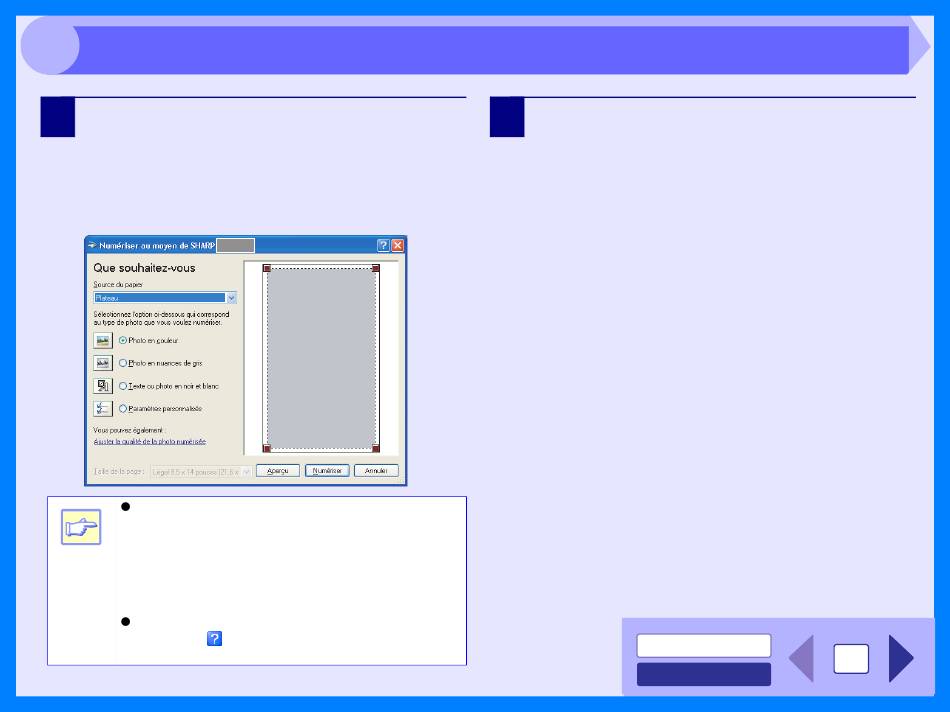
Task: Click the grayscale photo icon
Action: 103,363
